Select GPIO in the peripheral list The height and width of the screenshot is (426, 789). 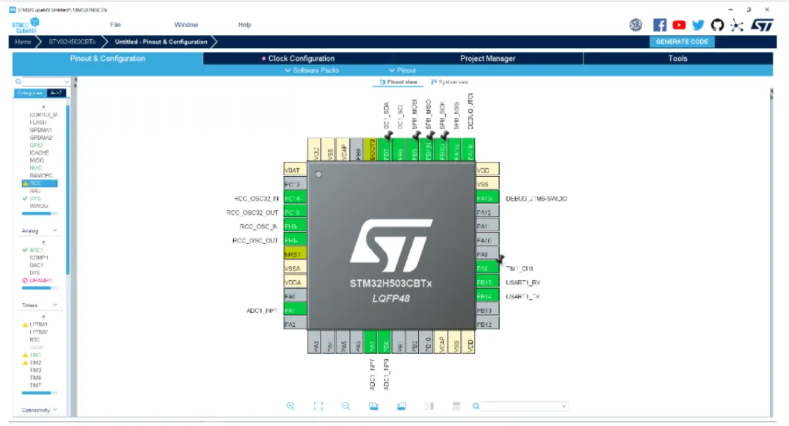(x=36, y=145)
